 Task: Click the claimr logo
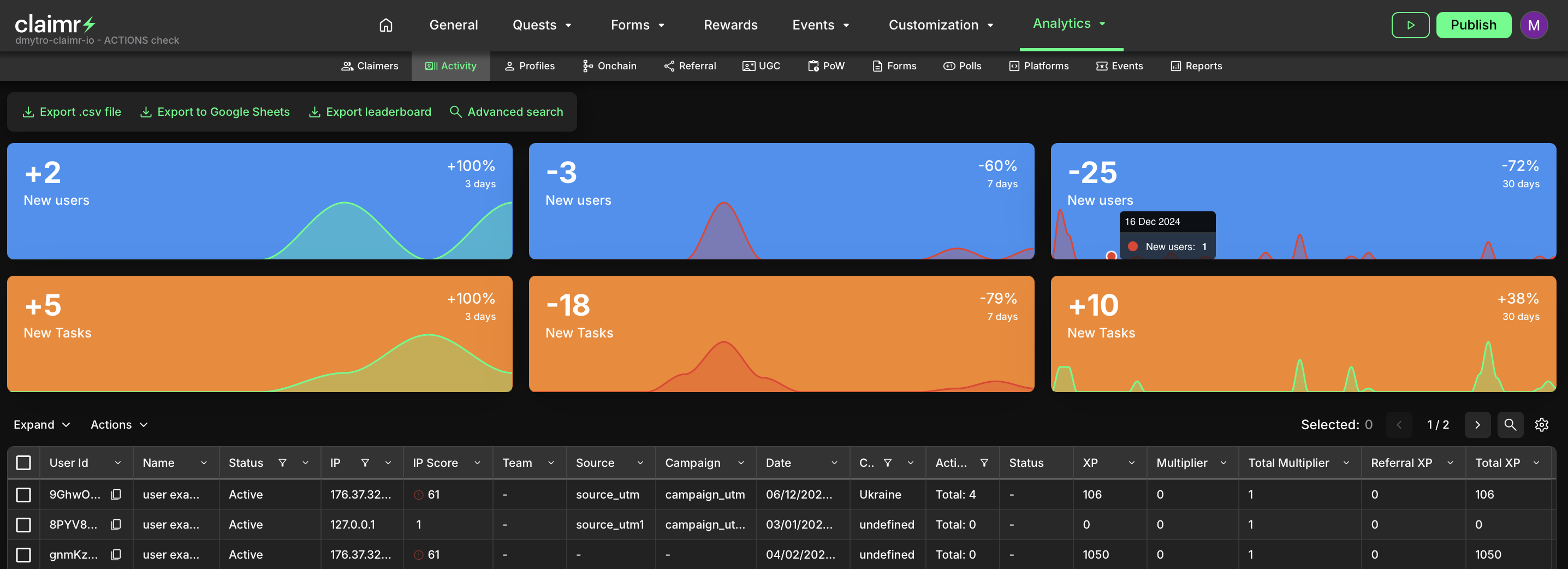(55, 25)
